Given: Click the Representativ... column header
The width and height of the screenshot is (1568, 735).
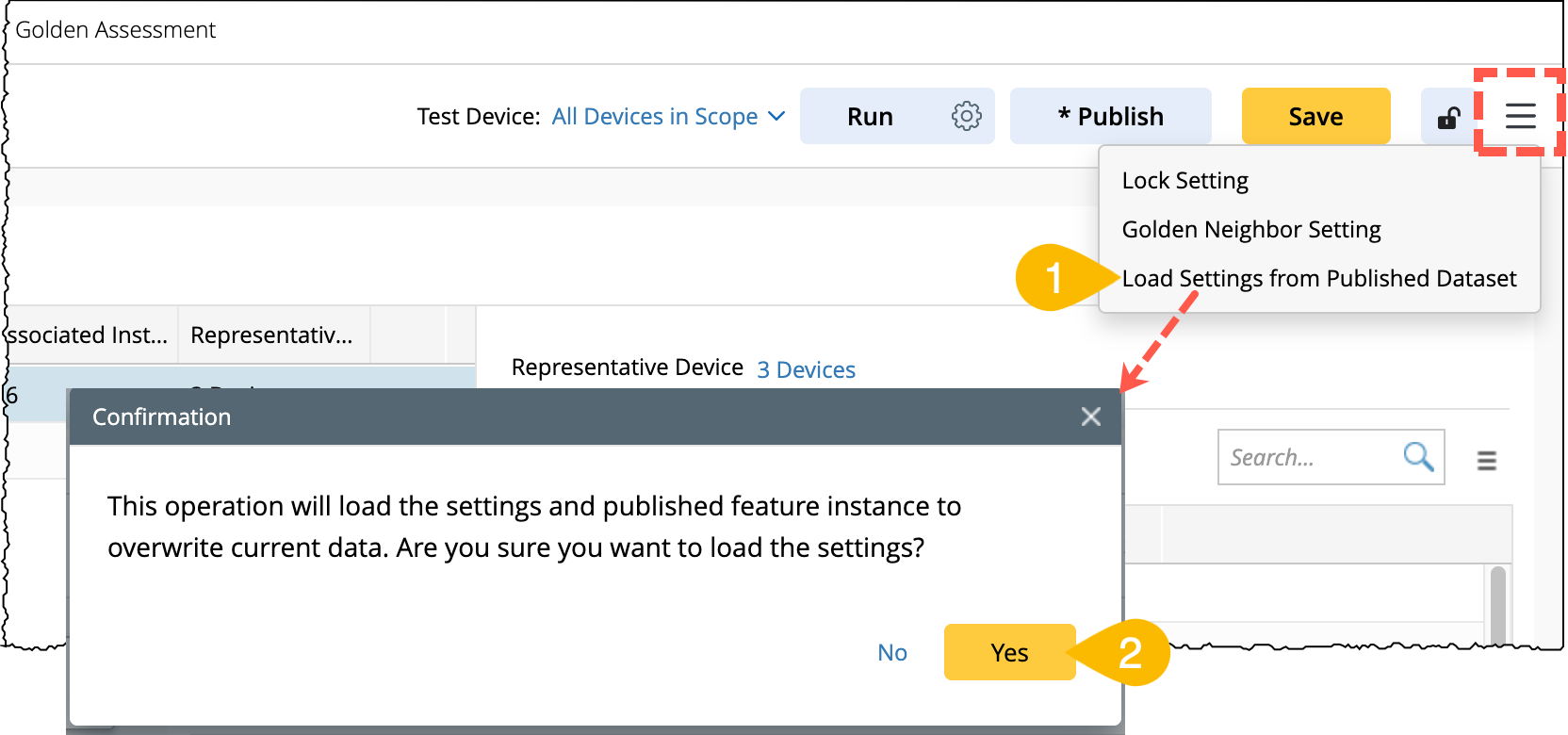Looking at the screenshot, I should [272, 335].
